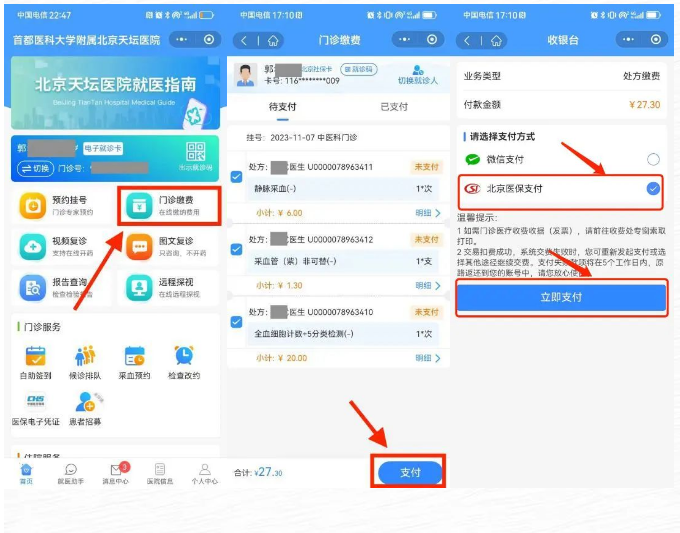Go to 消息中心 in bottom navigation
The image size is (680, 533).
pos(119,474)
